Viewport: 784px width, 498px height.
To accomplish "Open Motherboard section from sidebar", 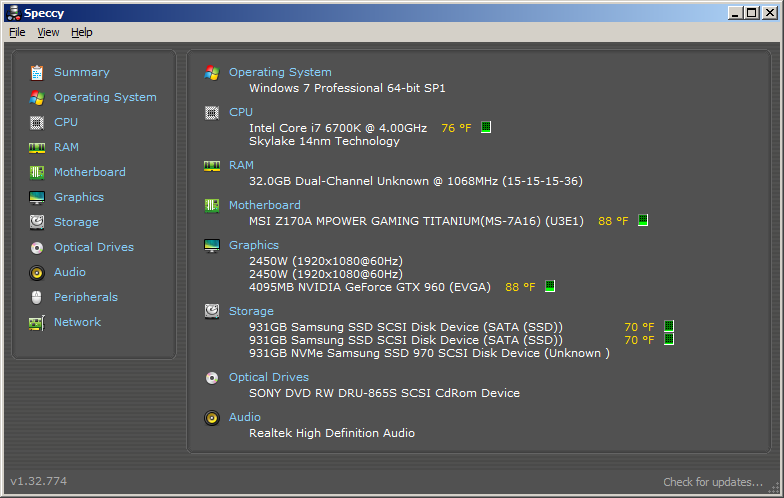I will [90, 172].
